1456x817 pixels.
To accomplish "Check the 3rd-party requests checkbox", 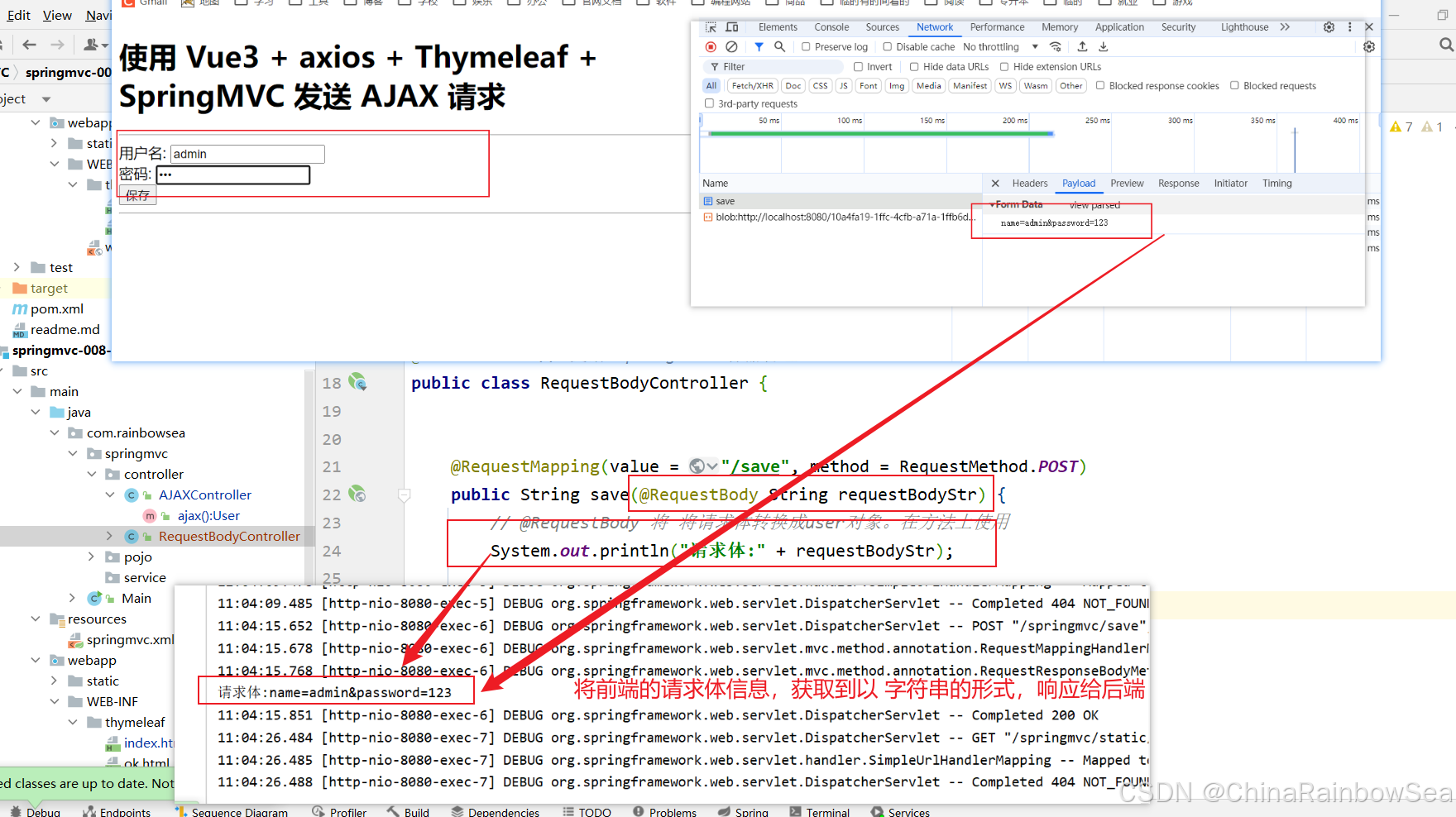I will click(709, 103).
